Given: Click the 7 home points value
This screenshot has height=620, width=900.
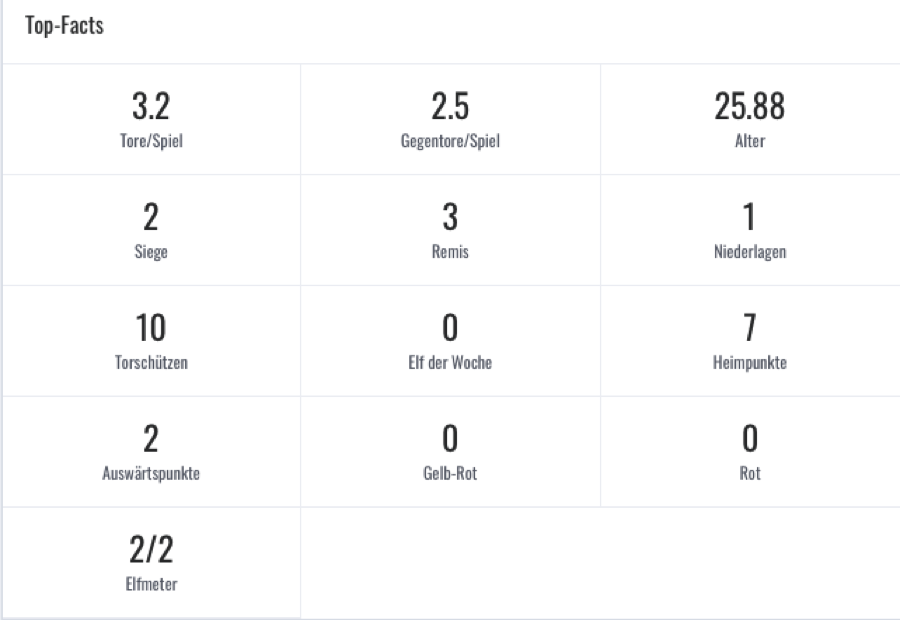Looking at the screenshot, I should (750, 327).
